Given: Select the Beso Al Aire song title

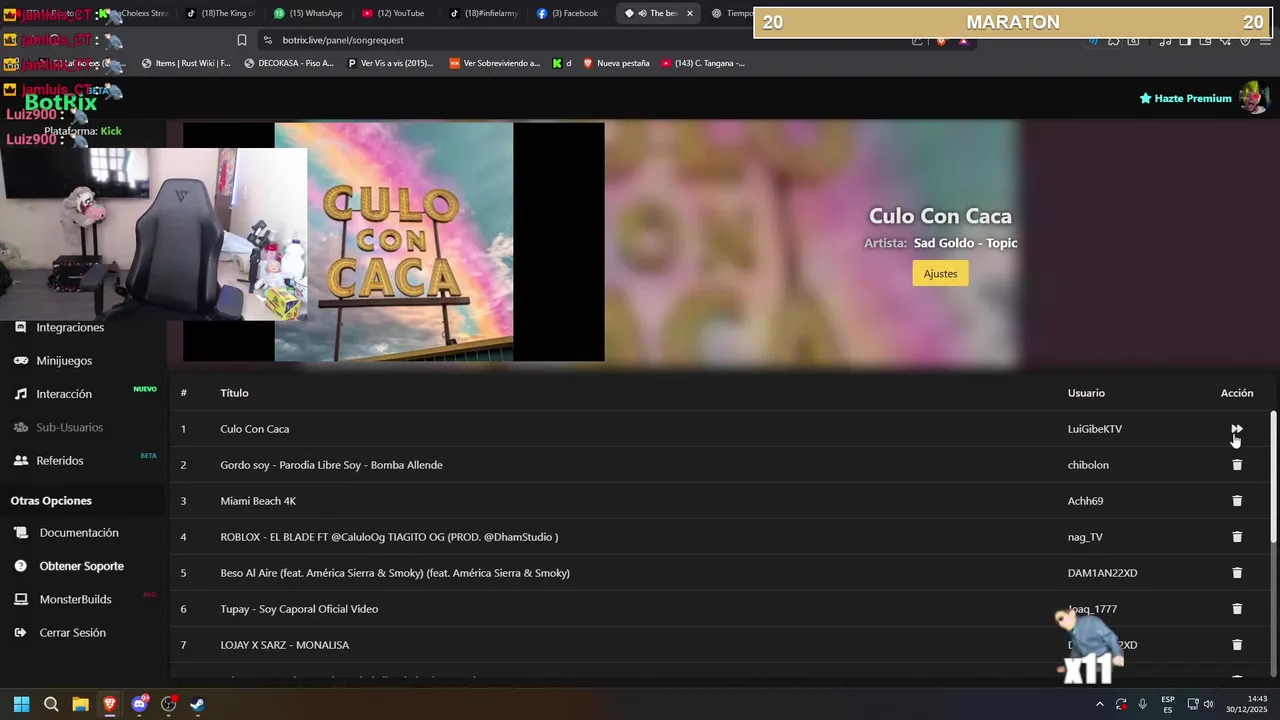Looking at the screenshot, I should (395, 573).
